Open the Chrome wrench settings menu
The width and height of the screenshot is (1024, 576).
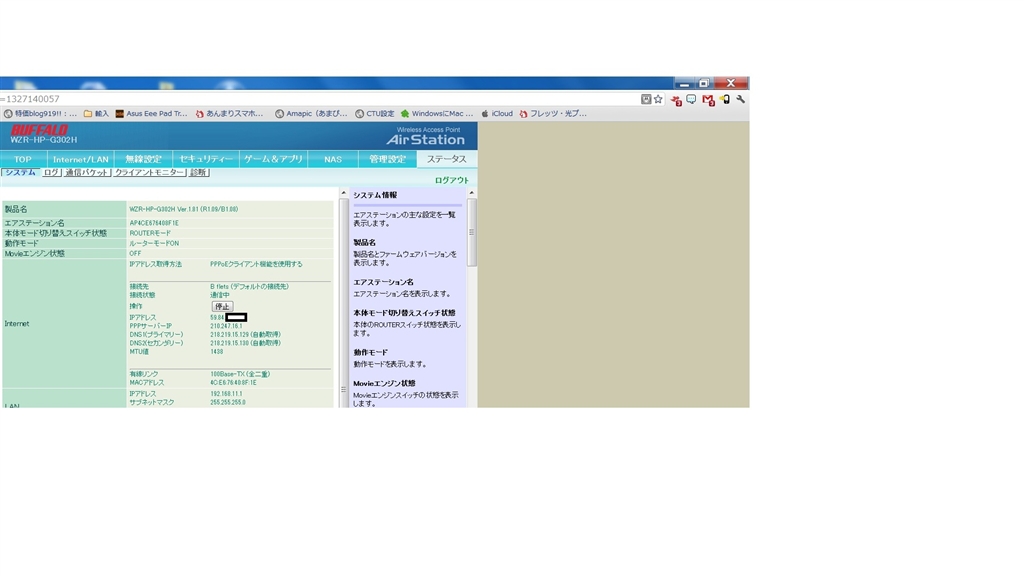[x=741, y=99]
